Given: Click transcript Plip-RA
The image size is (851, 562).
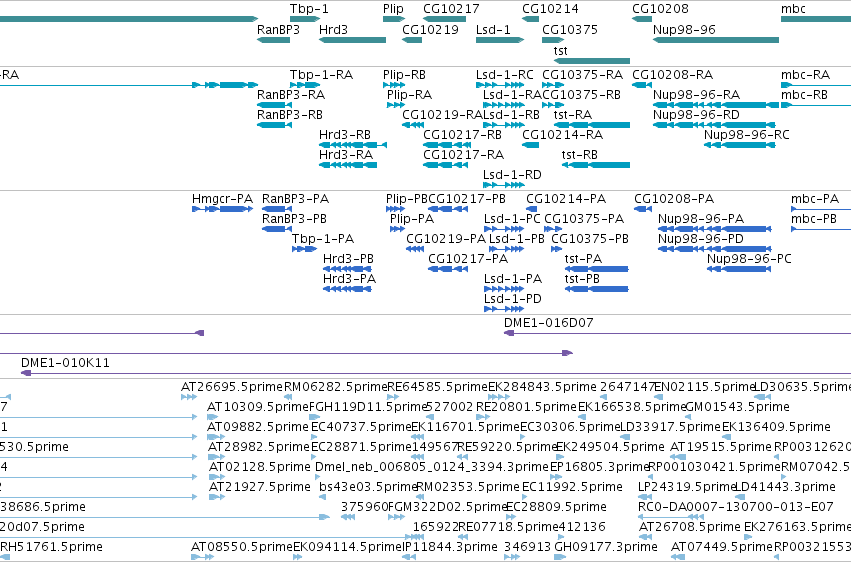Looking at the screenshot, I should point(396,105).
